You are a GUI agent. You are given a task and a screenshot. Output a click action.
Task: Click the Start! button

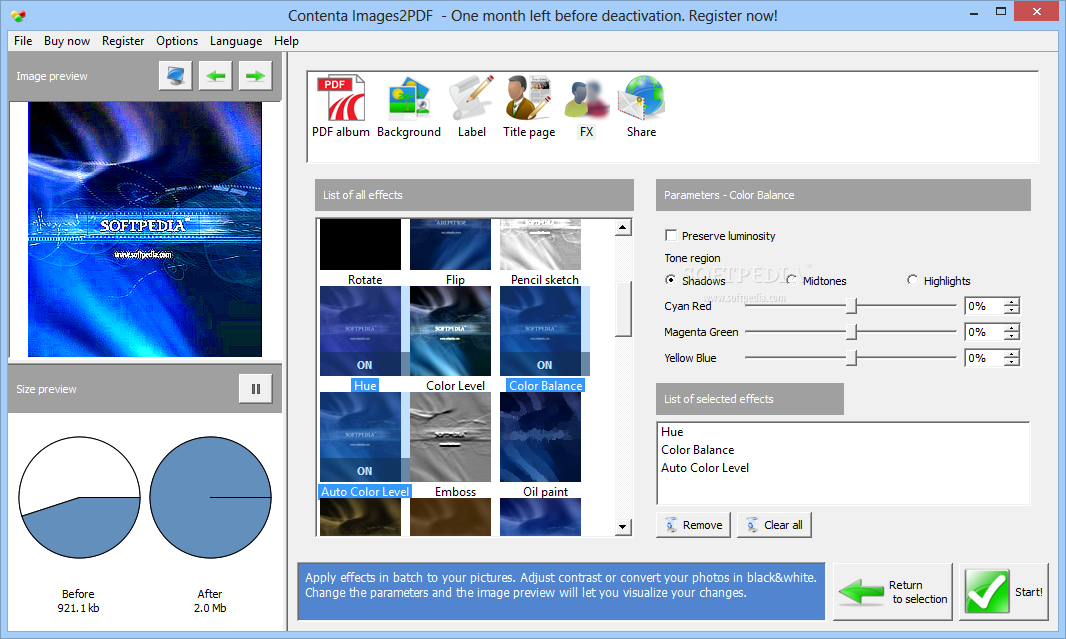[1003, 592]
